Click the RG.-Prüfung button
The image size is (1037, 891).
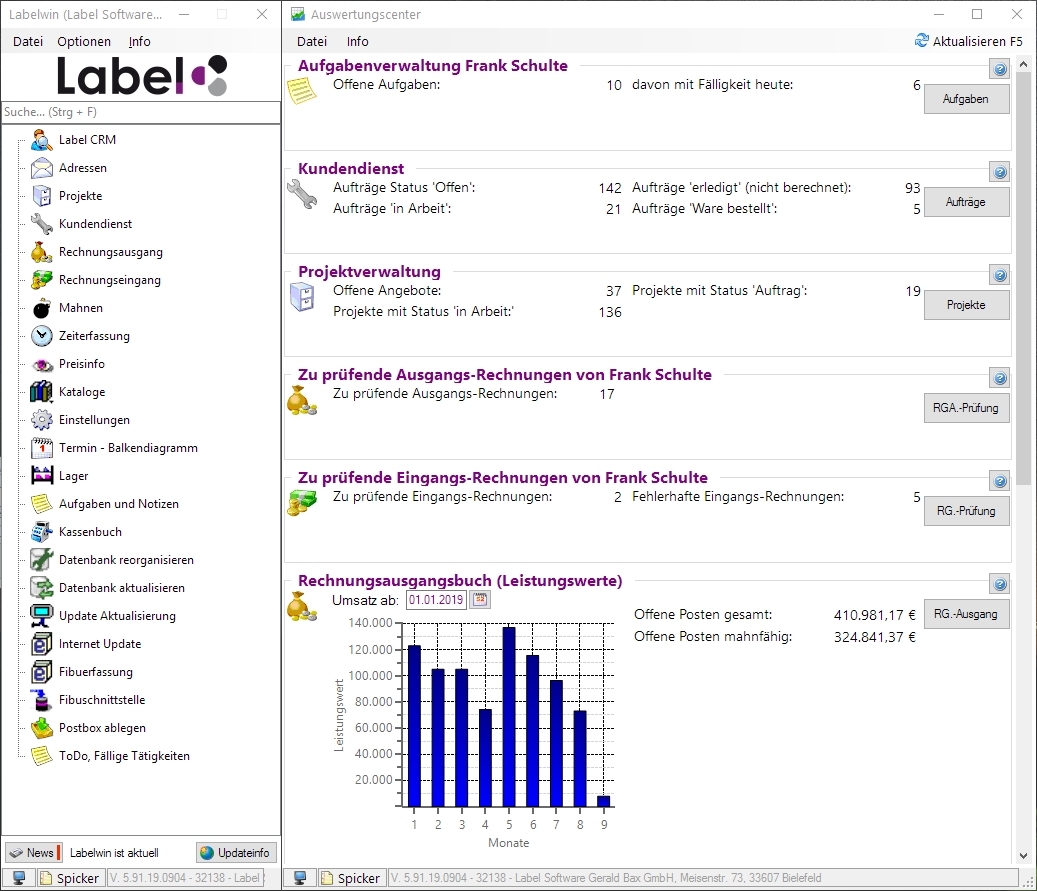(966, 511)
